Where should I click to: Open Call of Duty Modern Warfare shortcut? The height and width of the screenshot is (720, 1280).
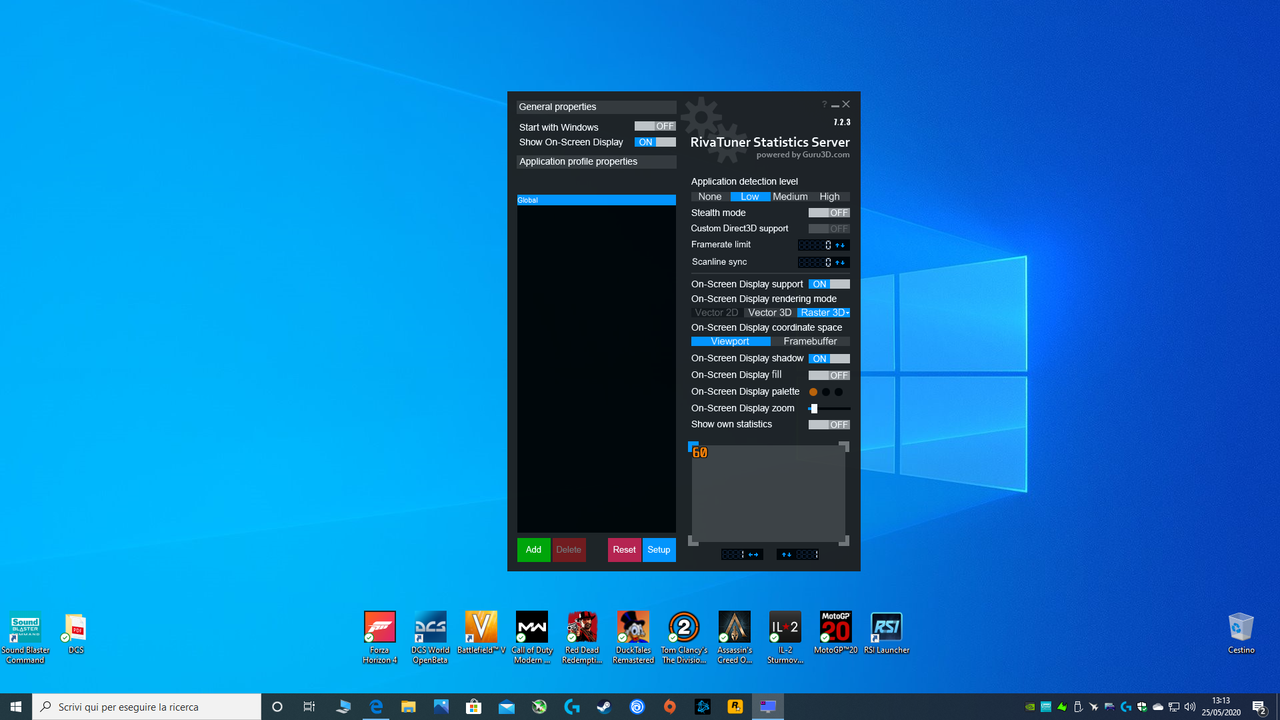point(531,637)
